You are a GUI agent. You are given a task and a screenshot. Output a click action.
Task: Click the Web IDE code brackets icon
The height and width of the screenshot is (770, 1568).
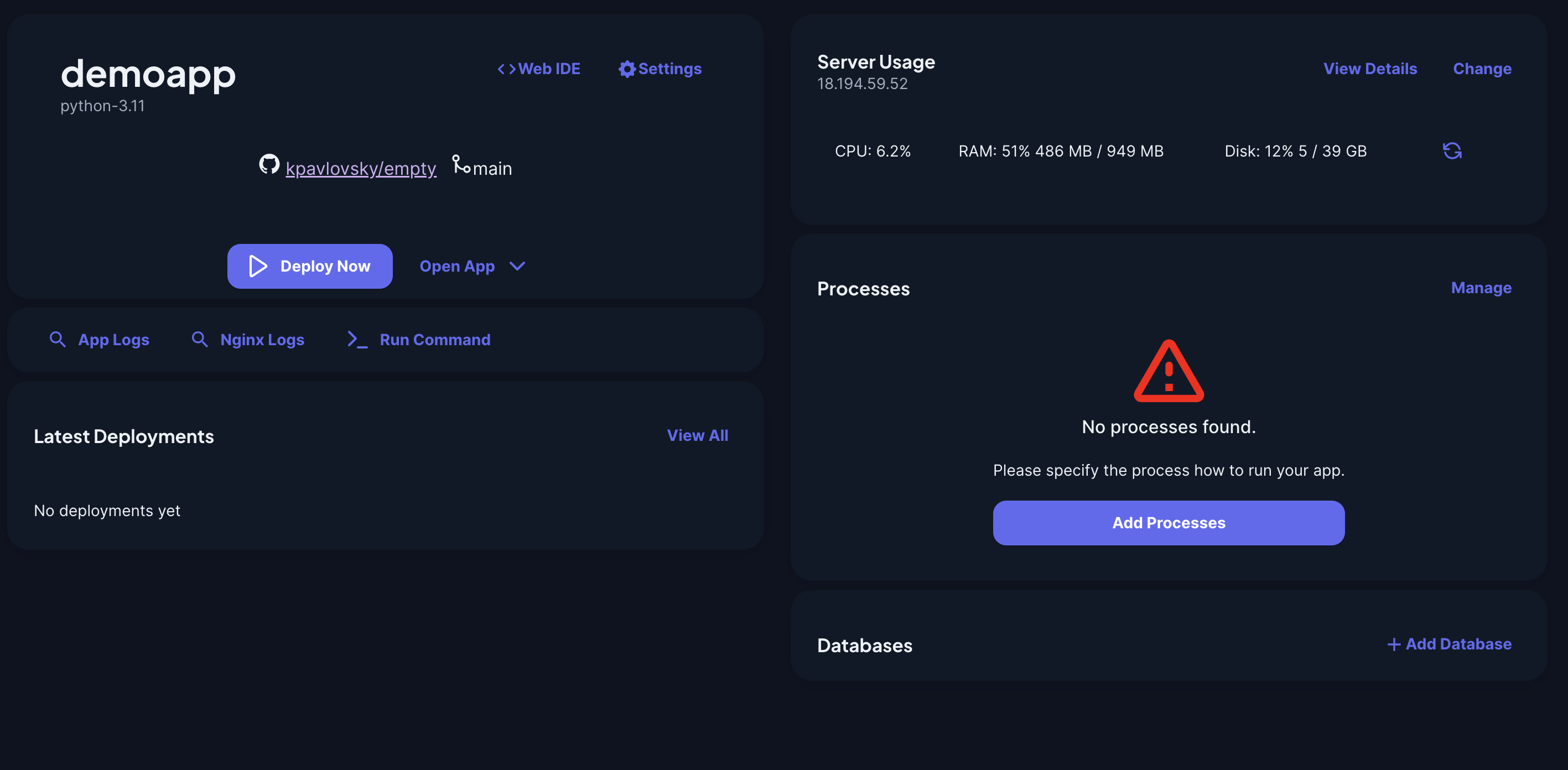point(506,69)
